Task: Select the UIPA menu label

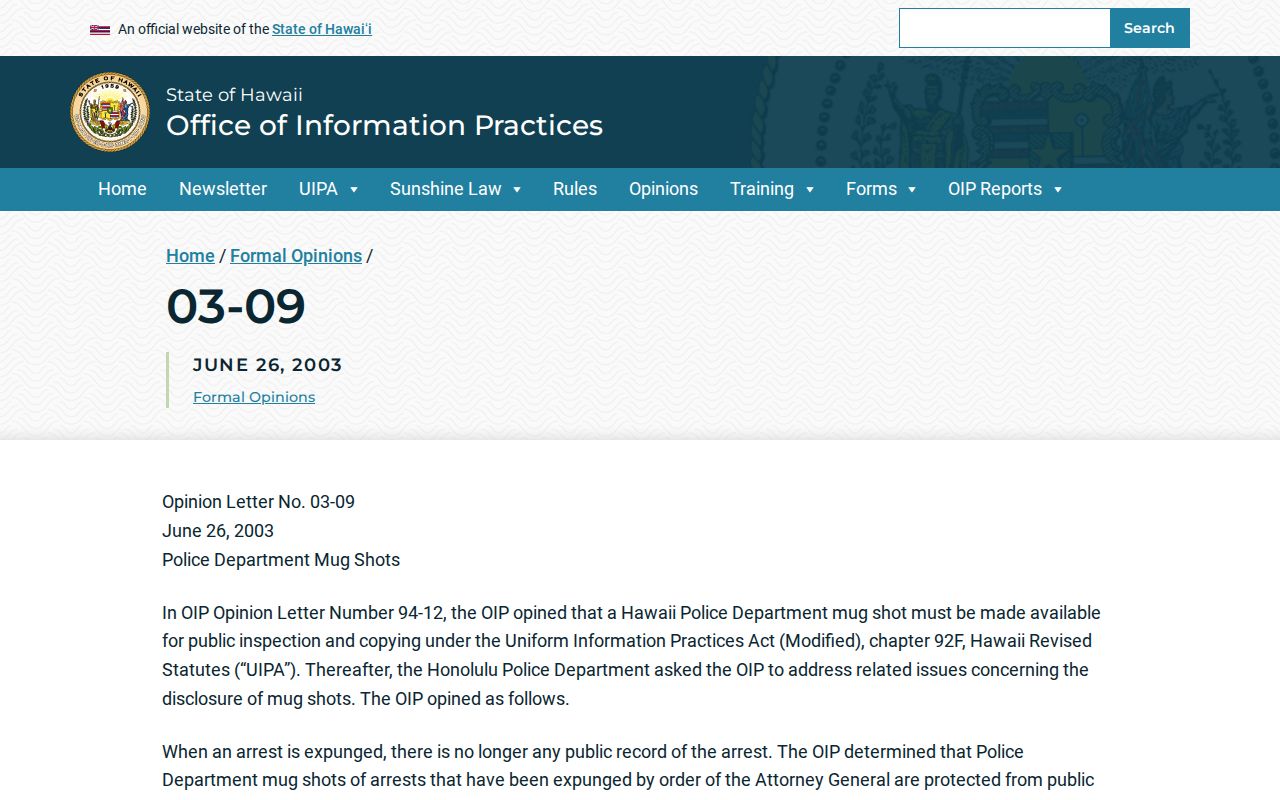Action: [x=318, y=189]
